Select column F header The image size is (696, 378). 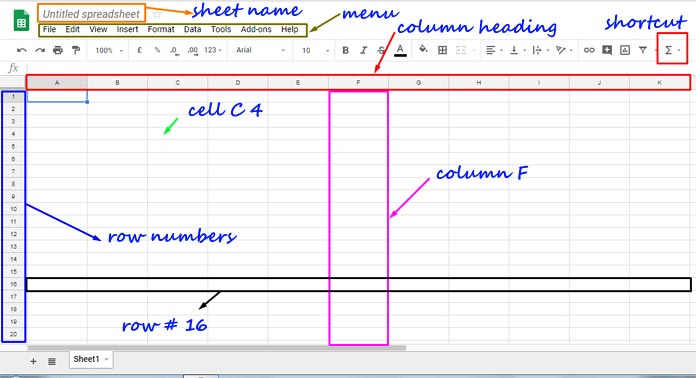coord(358,83)
